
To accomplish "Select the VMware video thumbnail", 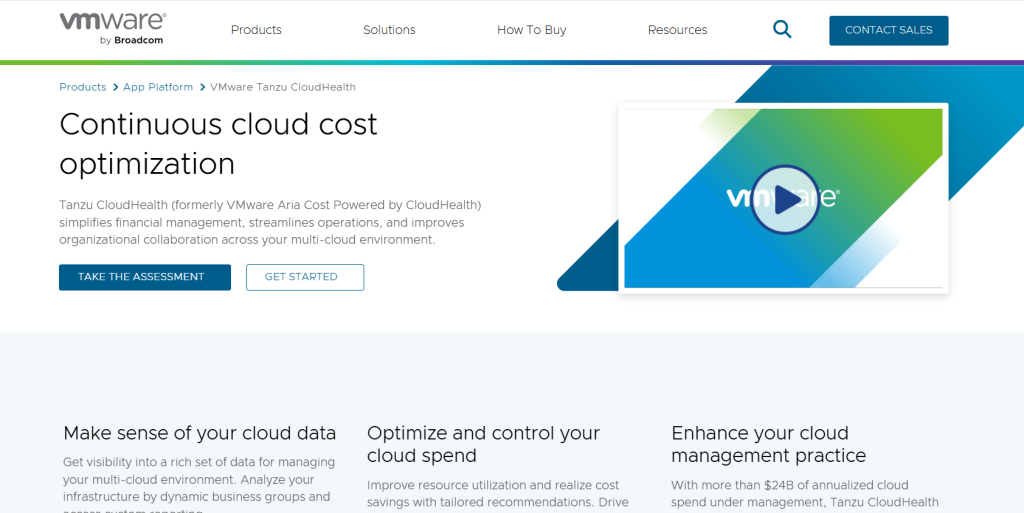I will pyautogui.click(x=783, y=198).
